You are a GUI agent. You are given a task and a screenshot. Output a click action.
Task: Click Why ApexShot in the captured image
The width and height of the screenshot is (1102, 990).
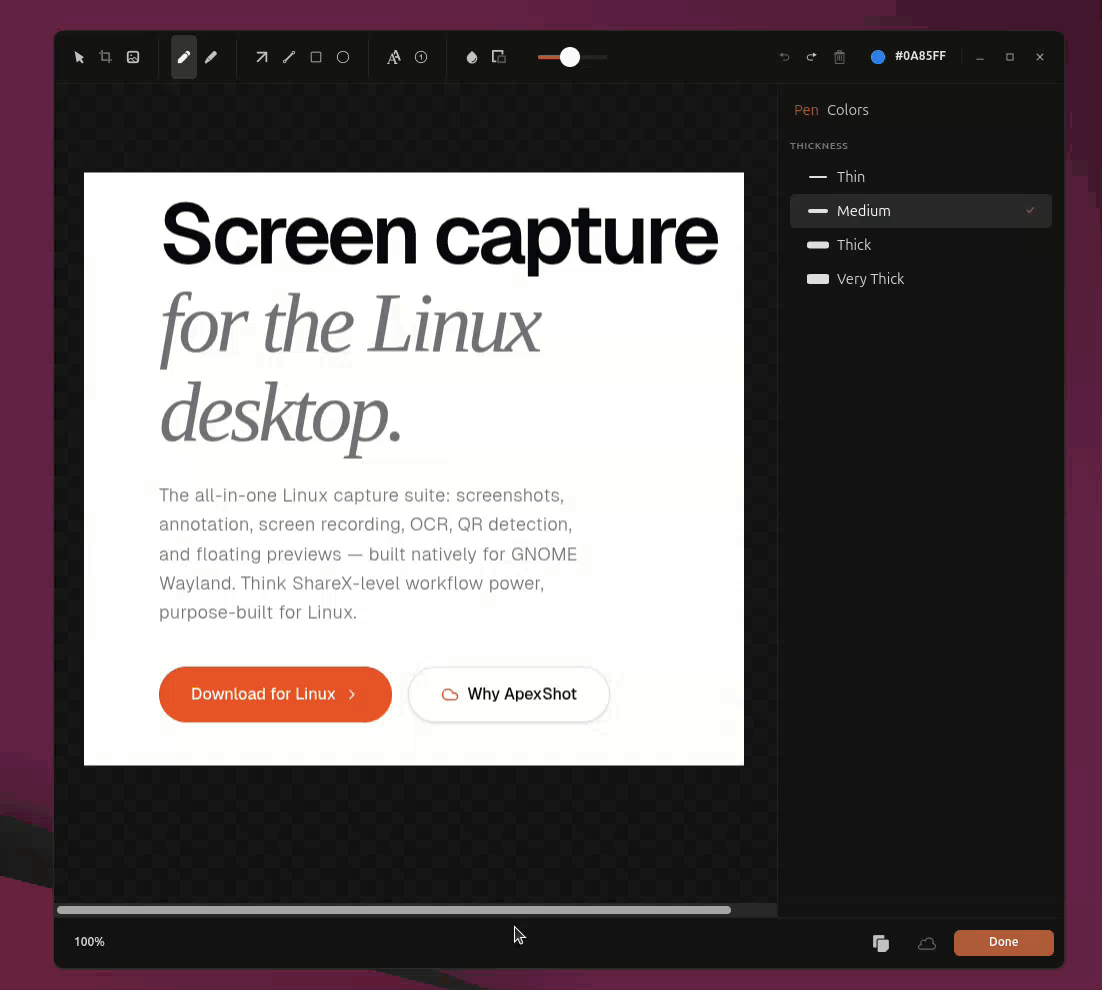point(509,694)
